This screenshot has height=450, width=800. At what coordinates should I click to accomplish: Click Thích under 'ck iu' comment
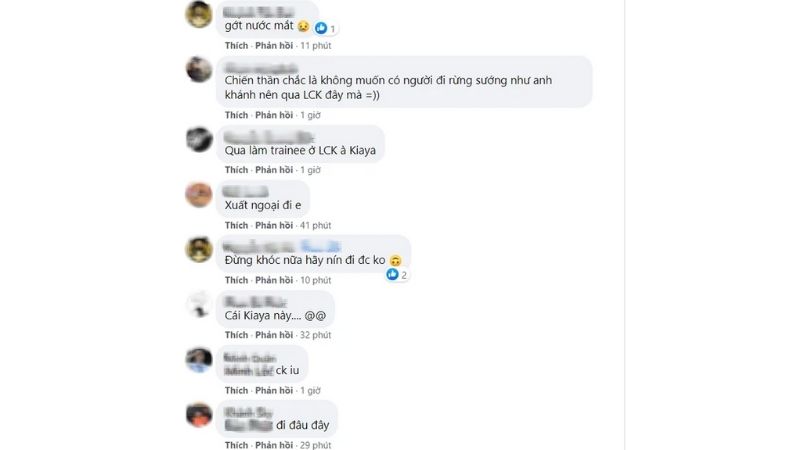[x=236, y=390]
